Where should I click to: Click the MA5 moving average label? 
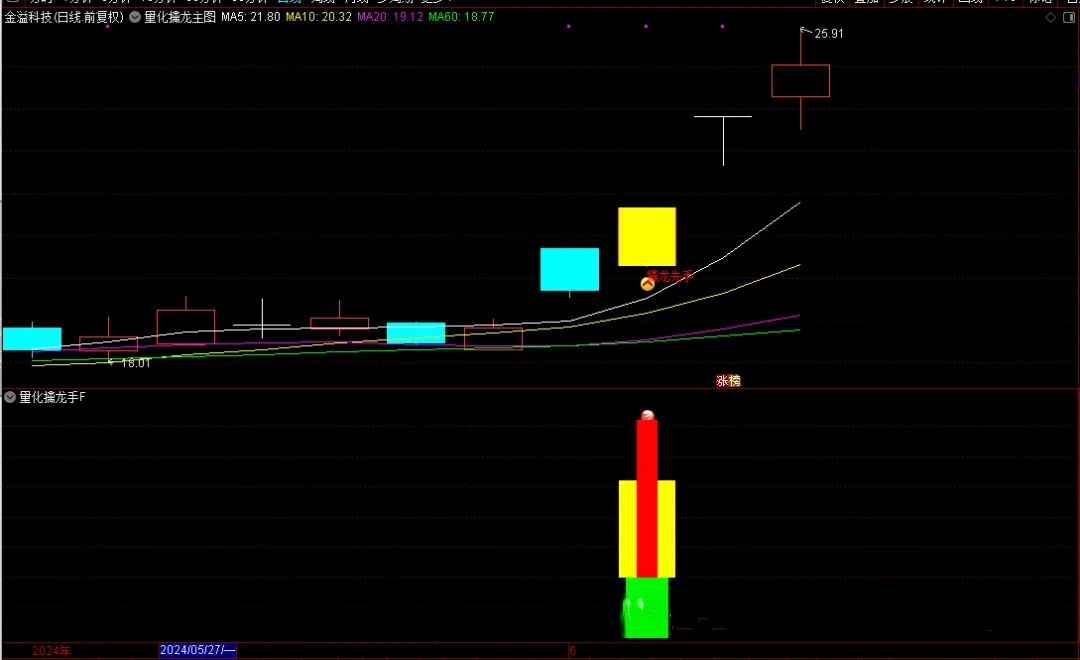click(x=250, y=17)
